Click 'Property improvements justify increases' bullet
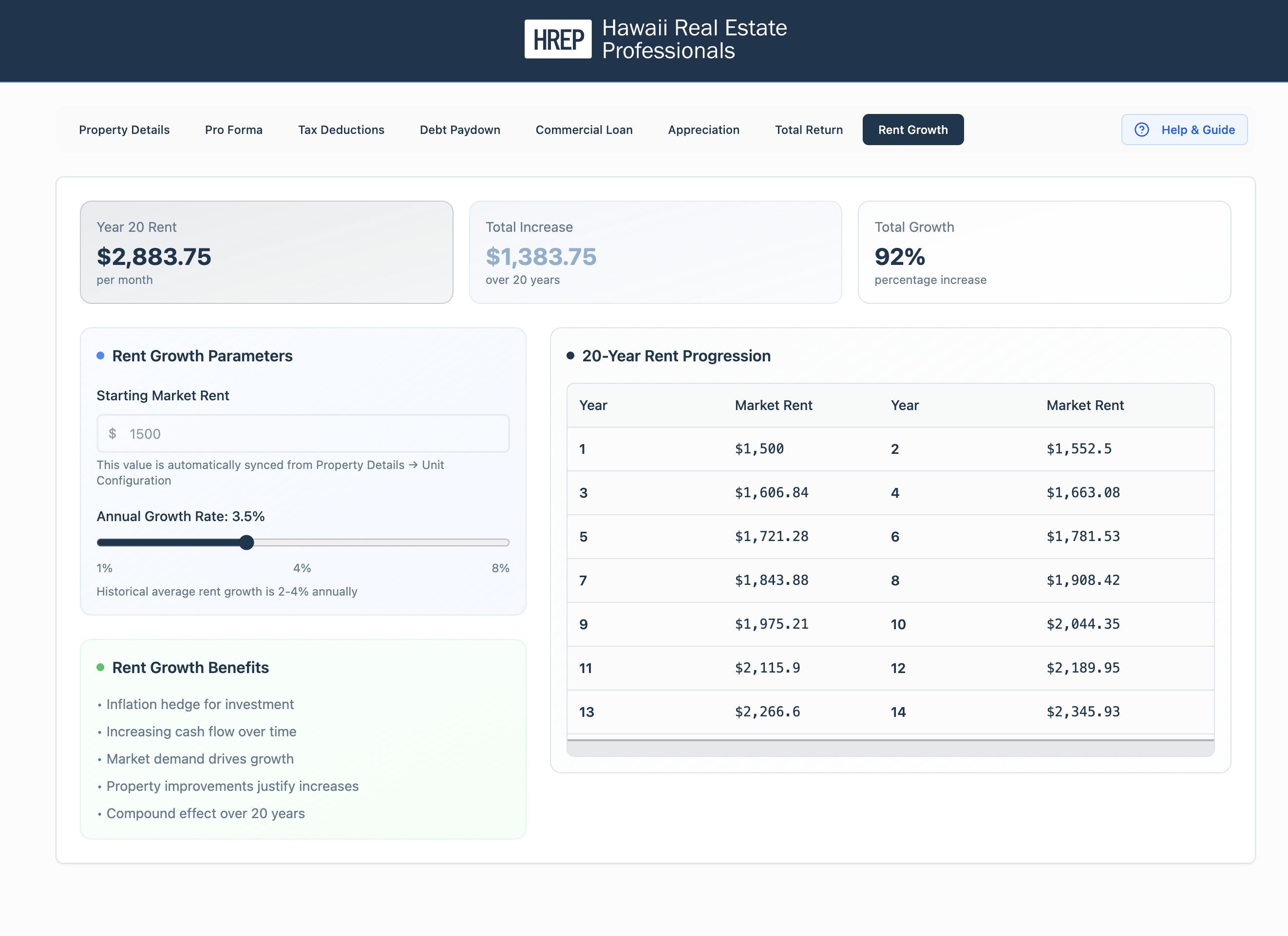1288x936 pixels. tap(232, 786)
